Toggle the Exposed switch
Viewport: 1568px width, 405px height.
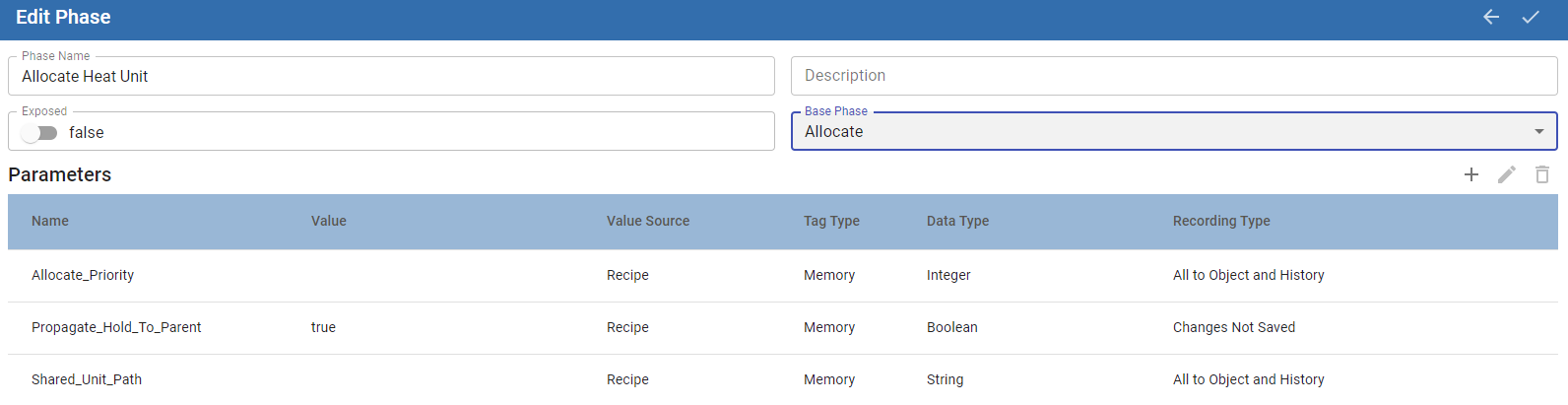click(39, 133)
